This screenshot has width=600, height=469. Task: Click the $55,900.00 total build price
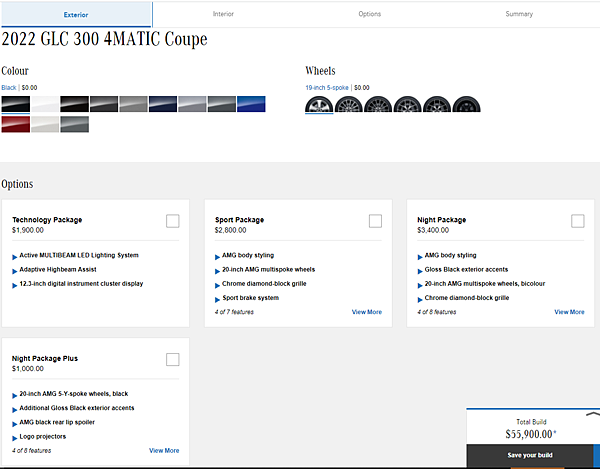pos(530,434)
